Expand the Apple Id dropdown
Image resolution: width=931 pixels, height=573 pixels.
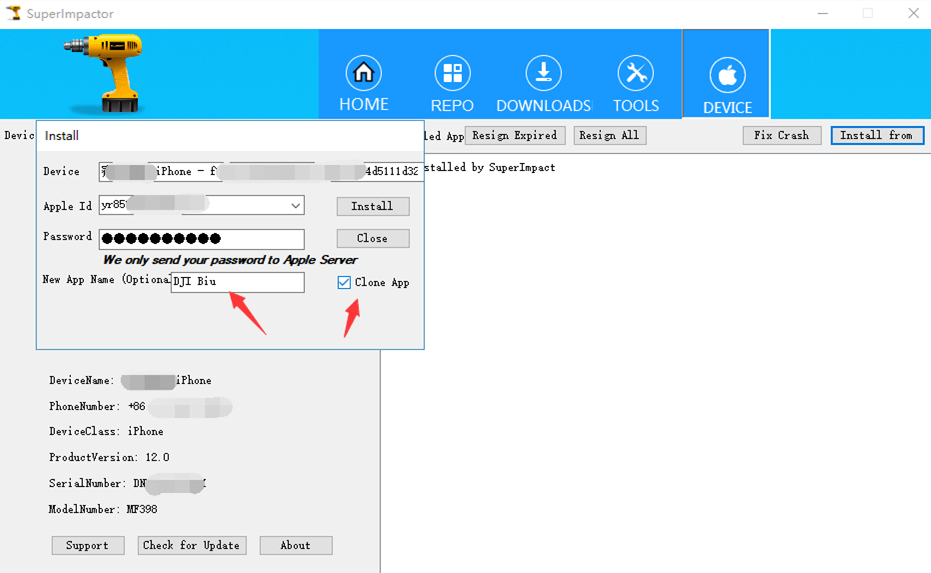(x=295, y=205)
